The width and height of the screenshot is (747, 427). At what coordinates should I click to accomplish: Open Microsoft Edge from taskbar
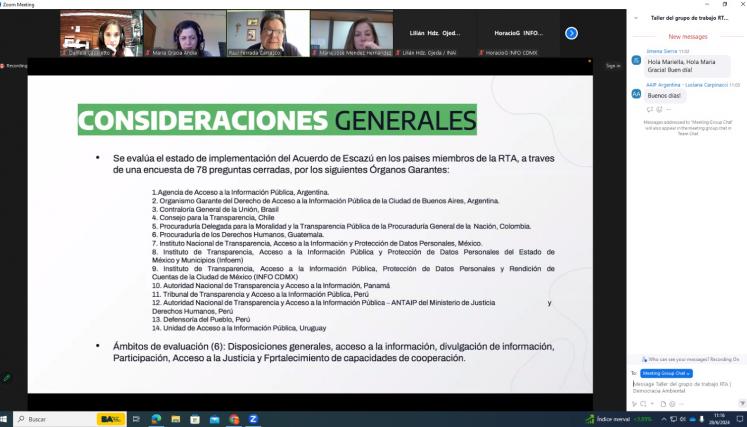pyautogui.click(x=156, y=419)
